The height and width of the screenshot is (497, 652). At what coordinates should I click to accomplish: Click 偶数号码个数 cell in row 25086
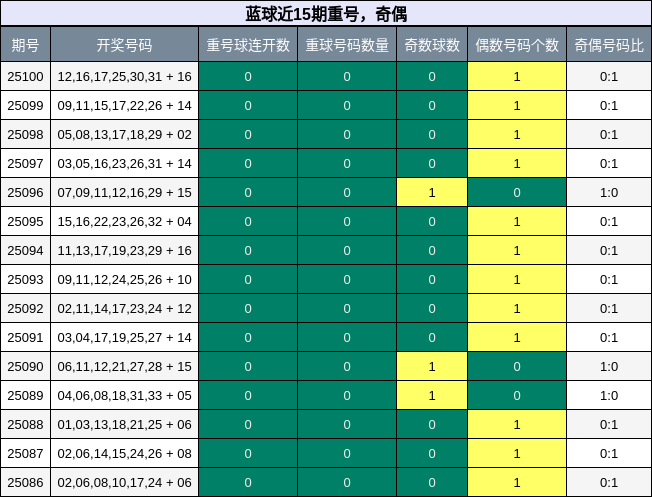coord(517,482)
